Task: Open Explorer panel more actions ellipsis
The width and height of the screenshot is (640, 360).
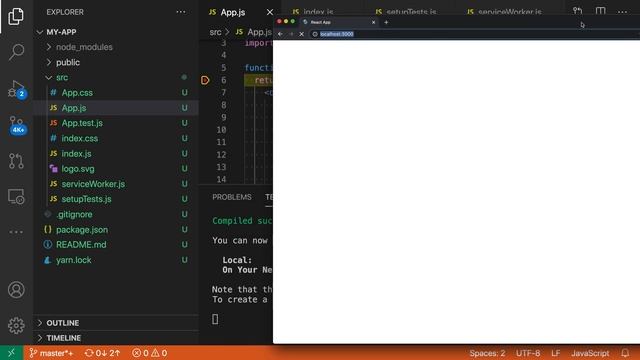Action: pos(181,12)
